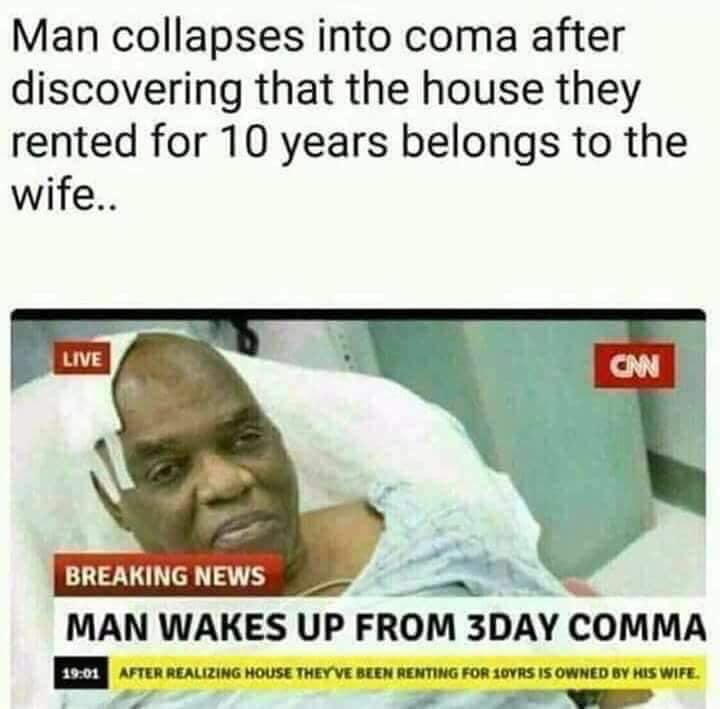This screenshot has height=709, width=720.
Task: Click the red LIVE badge
Action: tap(82, 359)
